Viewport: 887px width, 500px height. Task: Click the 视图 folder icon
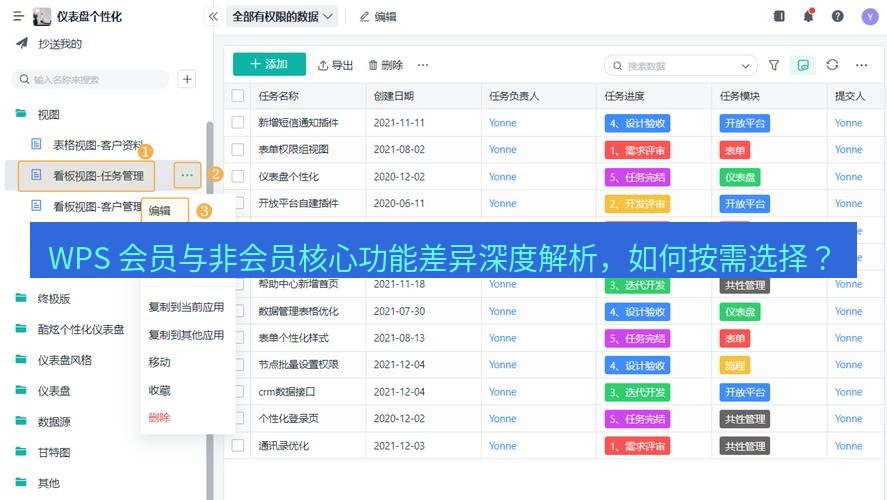pos(21,114)
